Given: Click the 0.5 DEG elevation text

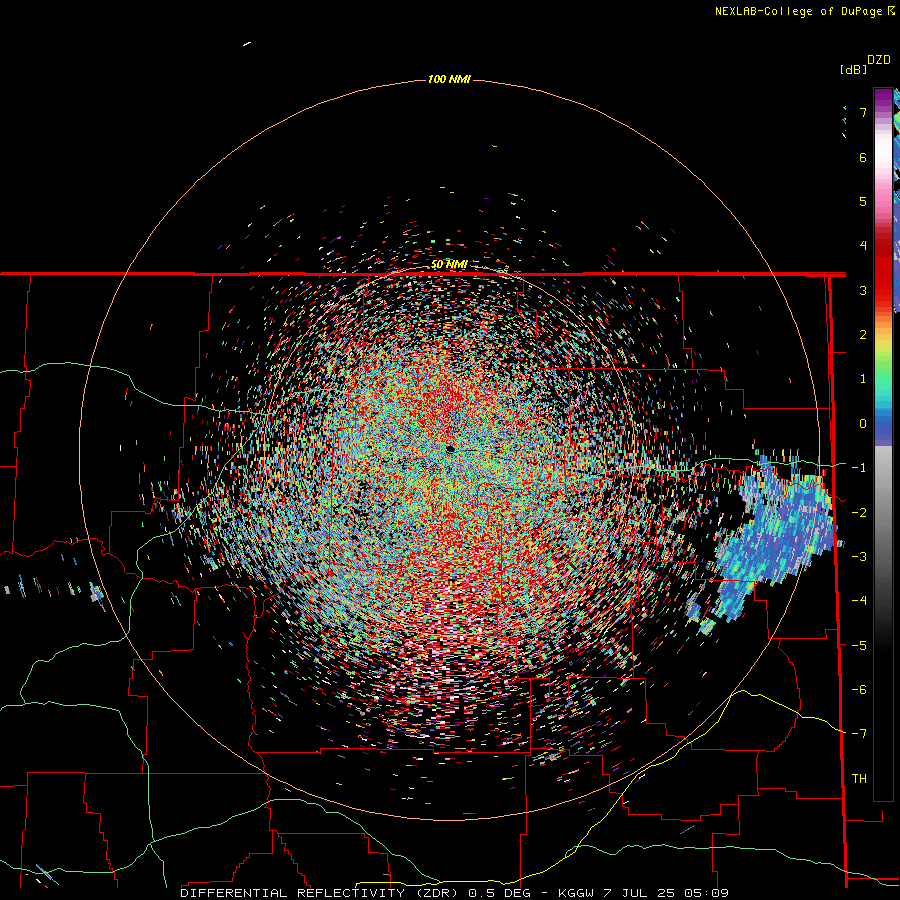Looking at the screenshot, I should pyautogui.click(x=499, y=893).
